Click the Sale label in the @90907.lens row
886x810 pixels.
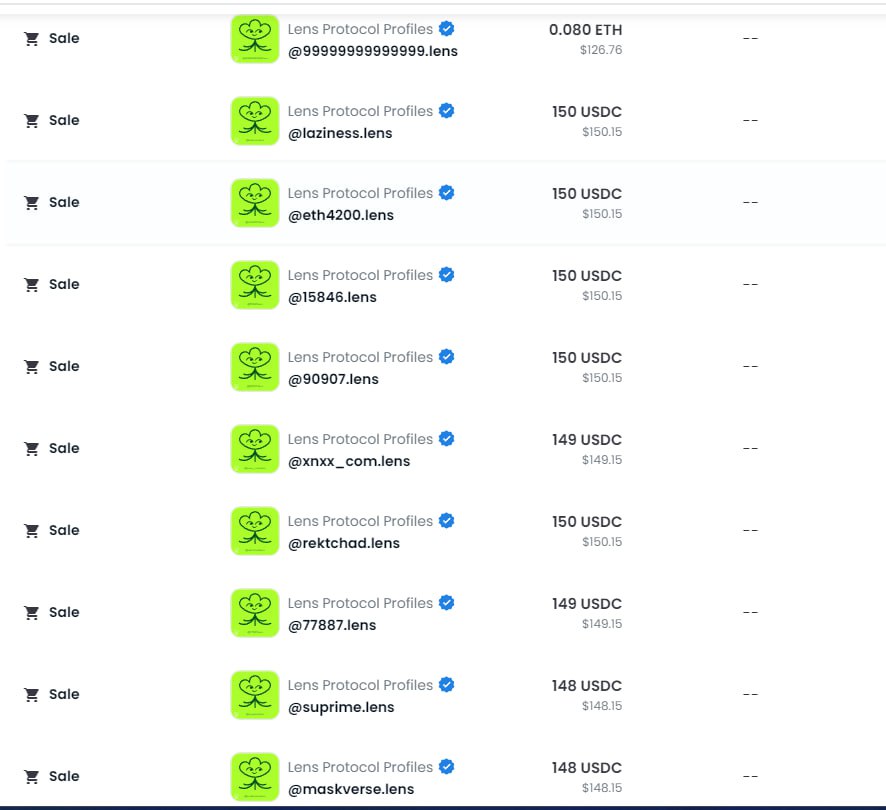click(64, 366)
